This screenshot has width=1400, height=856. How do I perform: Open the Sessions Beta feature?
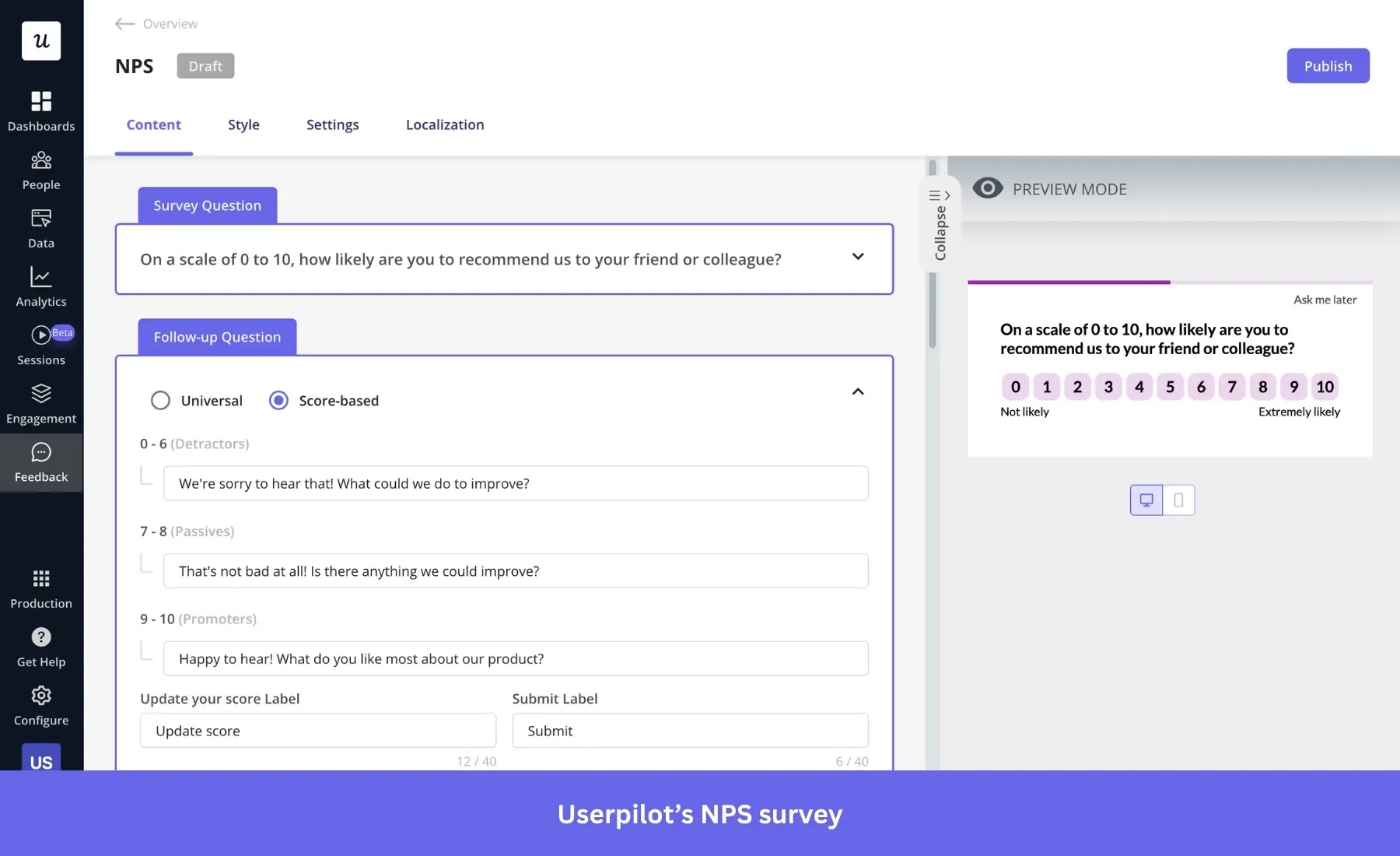click(40, 344)
